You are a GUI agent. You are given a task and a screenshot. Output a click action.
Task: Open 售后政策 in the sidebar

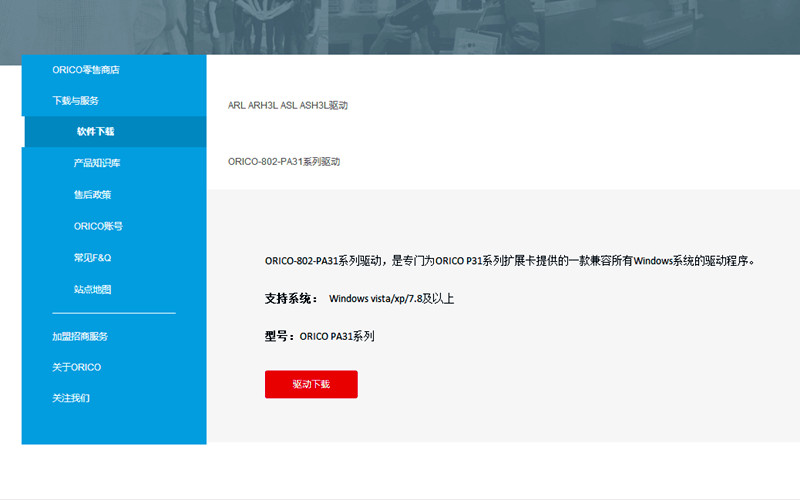point(92,194)
